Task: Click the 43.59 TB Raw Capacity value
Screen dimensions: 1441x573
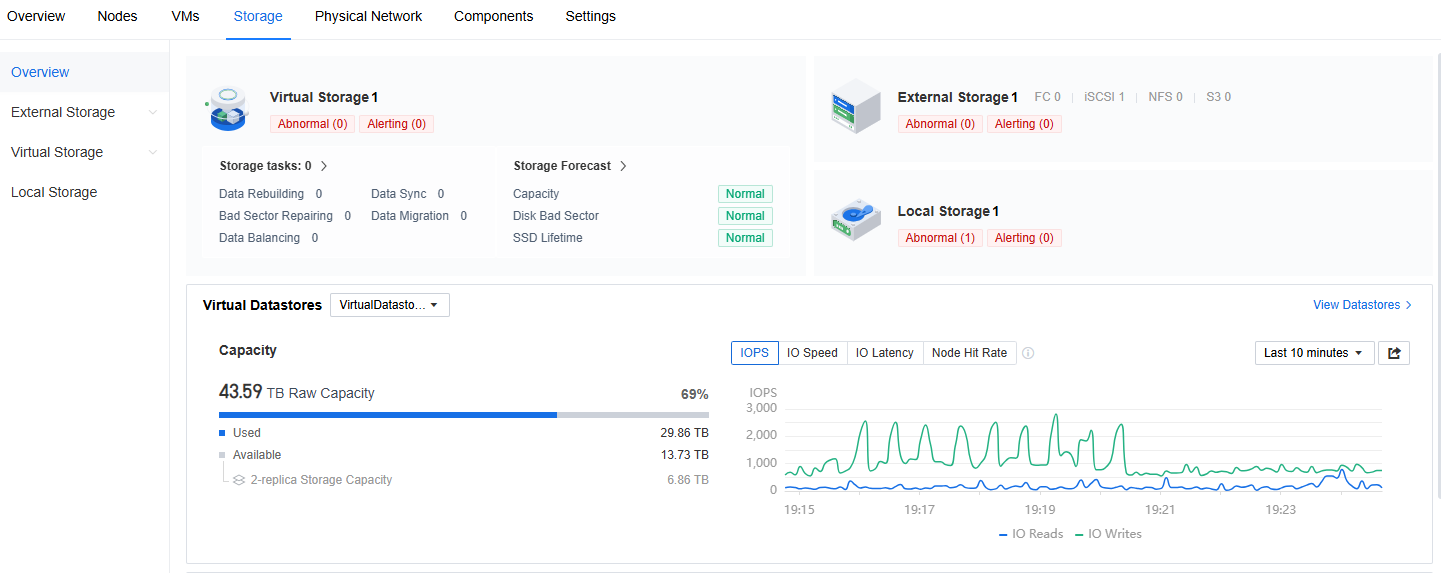Action: pyautogui.click(x=297, y=392)
